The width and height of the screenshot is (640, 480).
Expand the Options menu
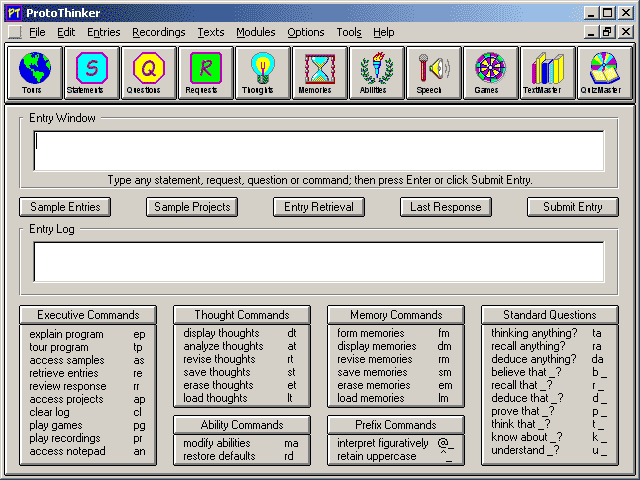coord(305,32)
